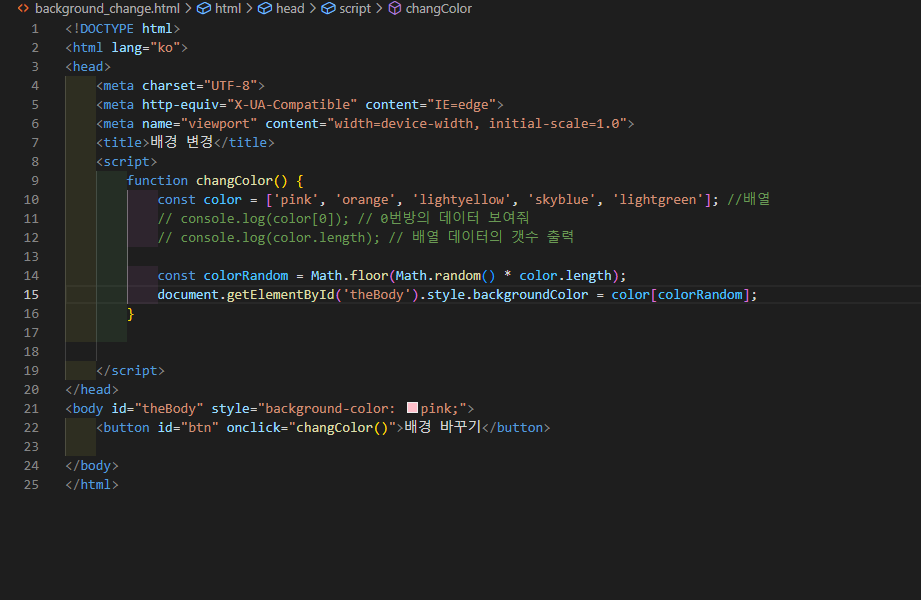Click the HTML file icon in breadcrumb
921x600 pixels.
pos(23,9)
